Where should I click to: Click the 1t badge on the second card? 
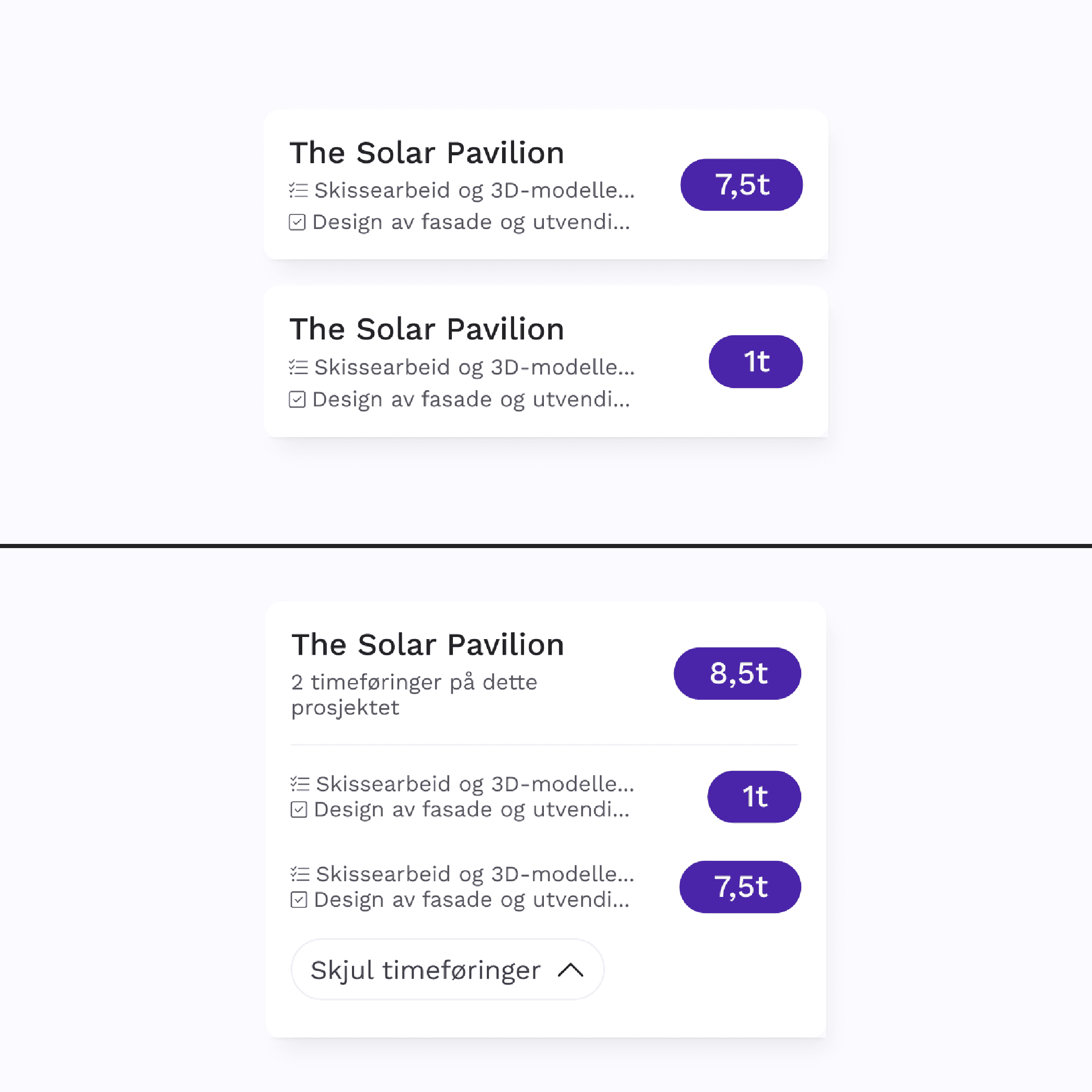coord(755,362)
